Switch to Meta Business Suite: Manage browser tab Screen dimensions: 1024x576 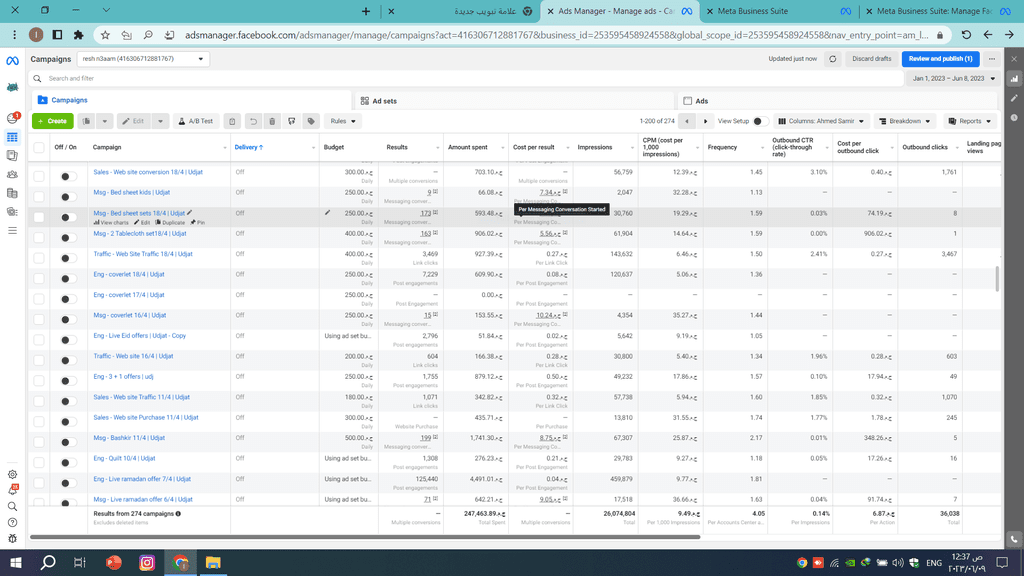[x=940, y=11]
